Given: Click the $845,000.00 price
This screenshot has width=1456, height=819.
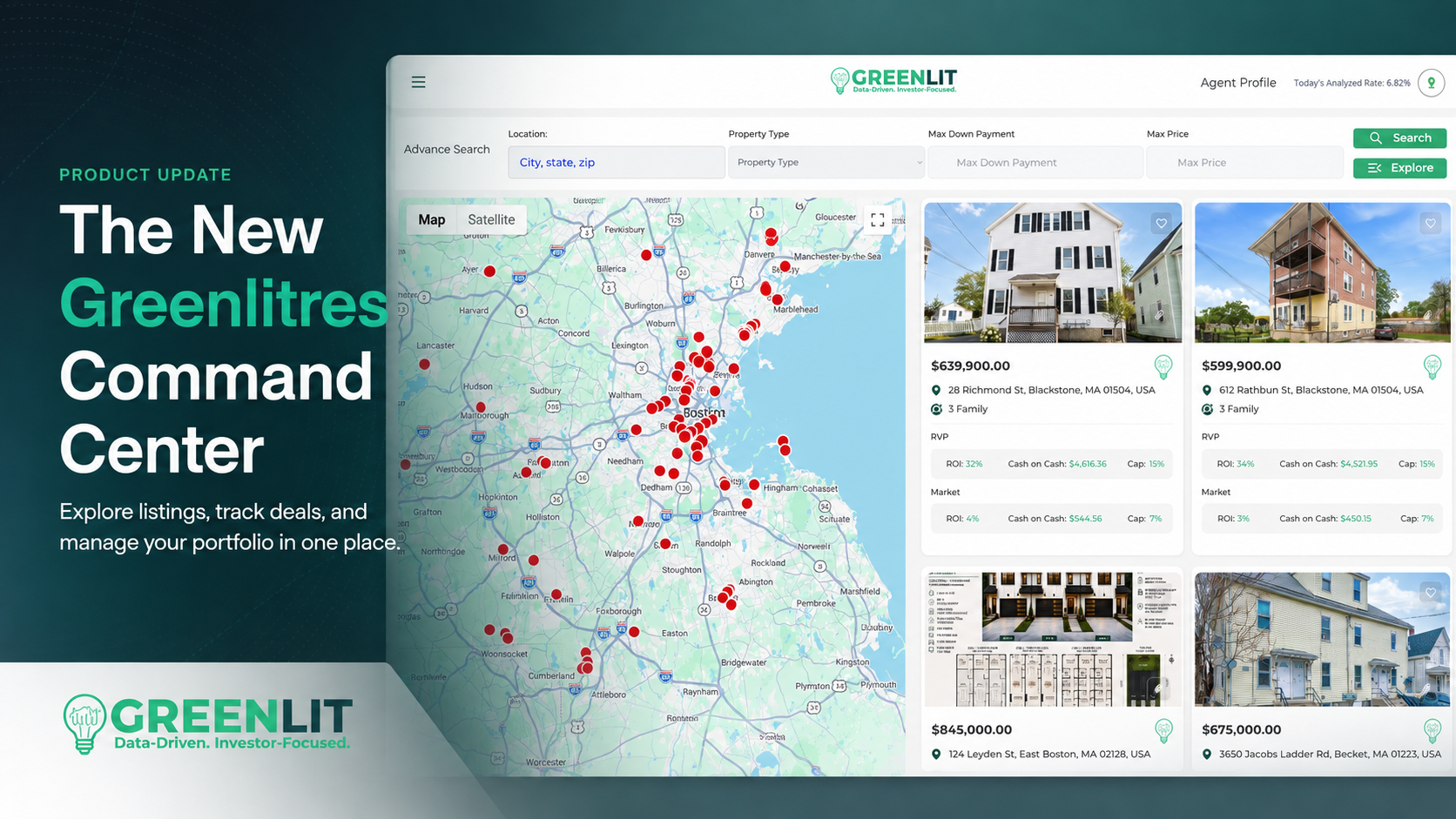Looking at the screenshot, I should coord(971,729).
